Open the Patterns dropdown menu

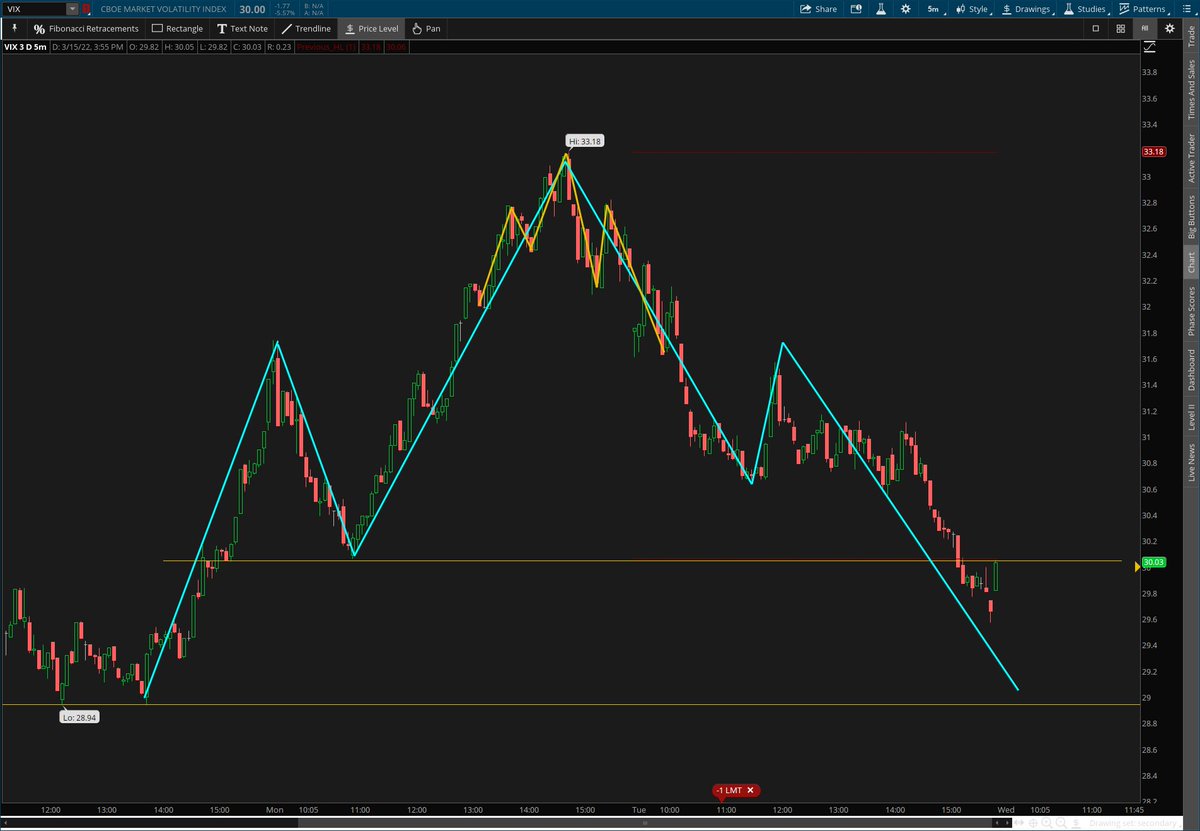click(1142, 9)
